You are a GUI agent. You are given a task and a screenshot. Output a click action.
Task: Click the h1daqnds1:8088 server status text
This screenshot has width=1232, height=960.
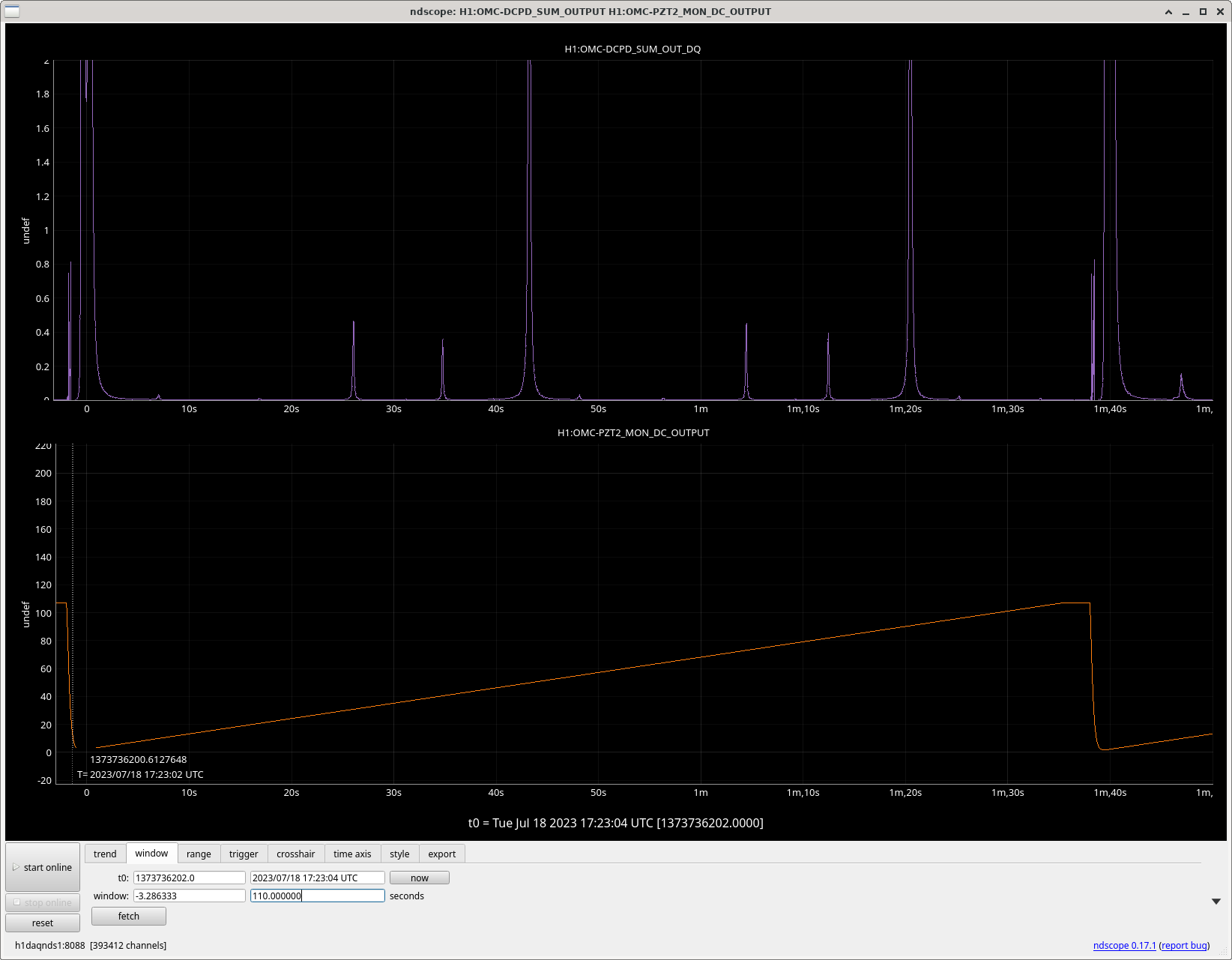[x=91, y=945]
